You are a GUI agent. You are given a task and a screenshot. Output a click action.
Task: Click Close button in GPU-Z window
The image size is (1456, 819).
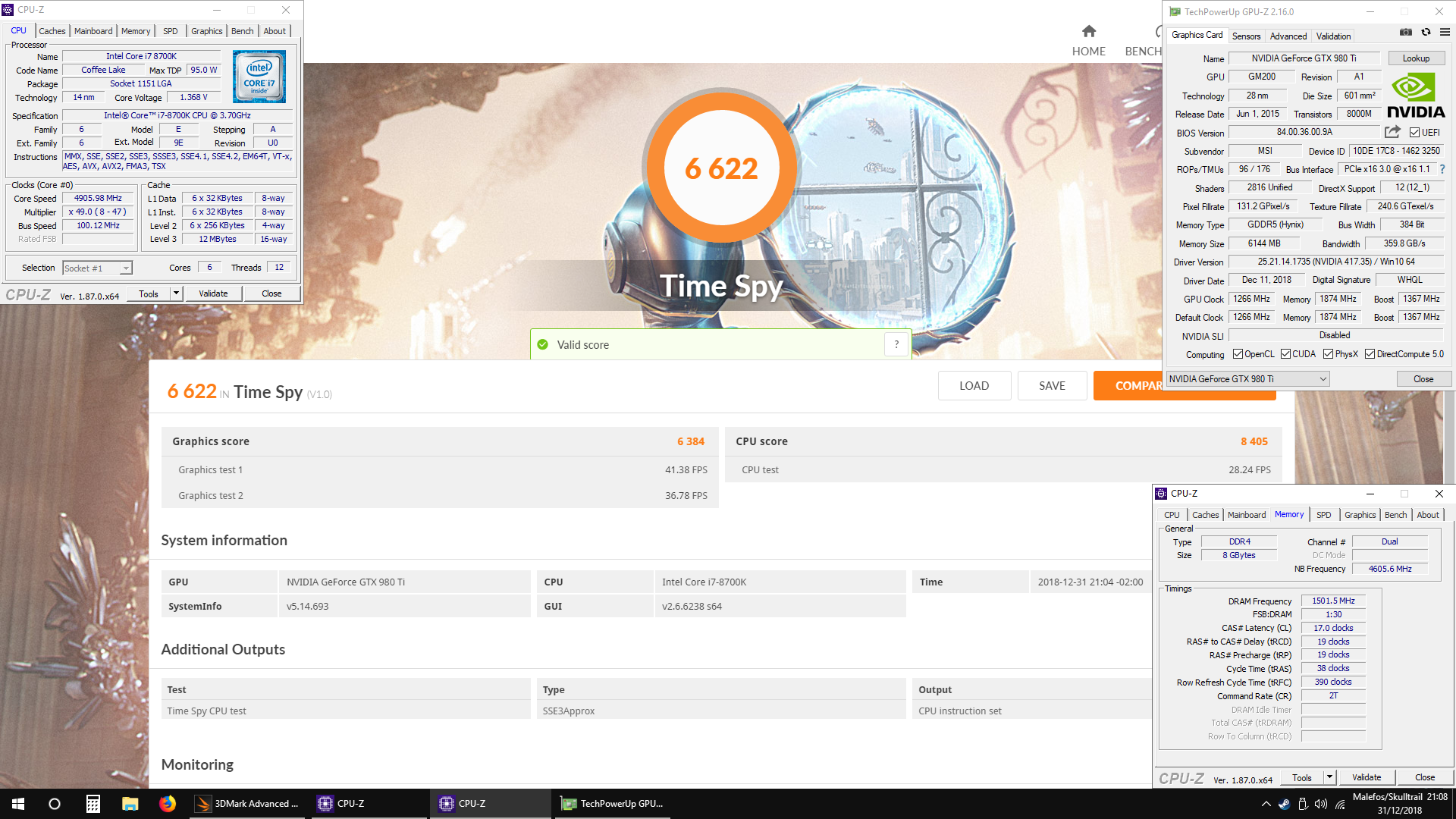click(1423, 379)
